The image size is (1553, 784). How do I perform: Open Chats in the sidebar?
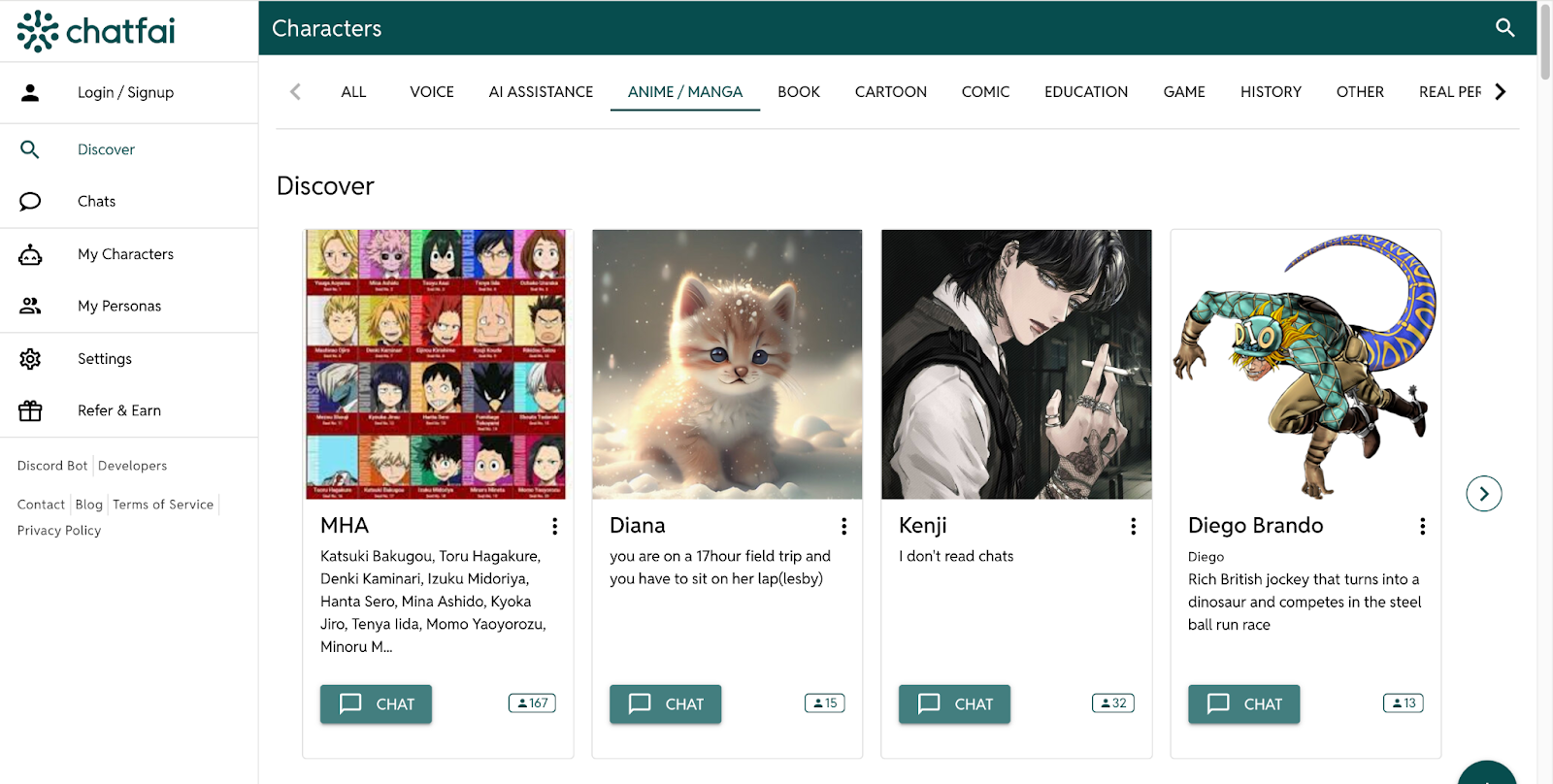tap(96, 201)
